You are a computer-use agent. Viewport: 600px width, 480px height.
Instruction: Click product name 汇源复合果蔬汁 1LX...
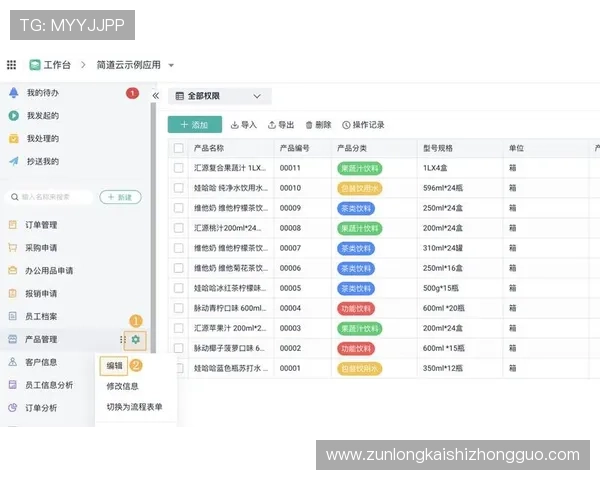click(230, 168)
